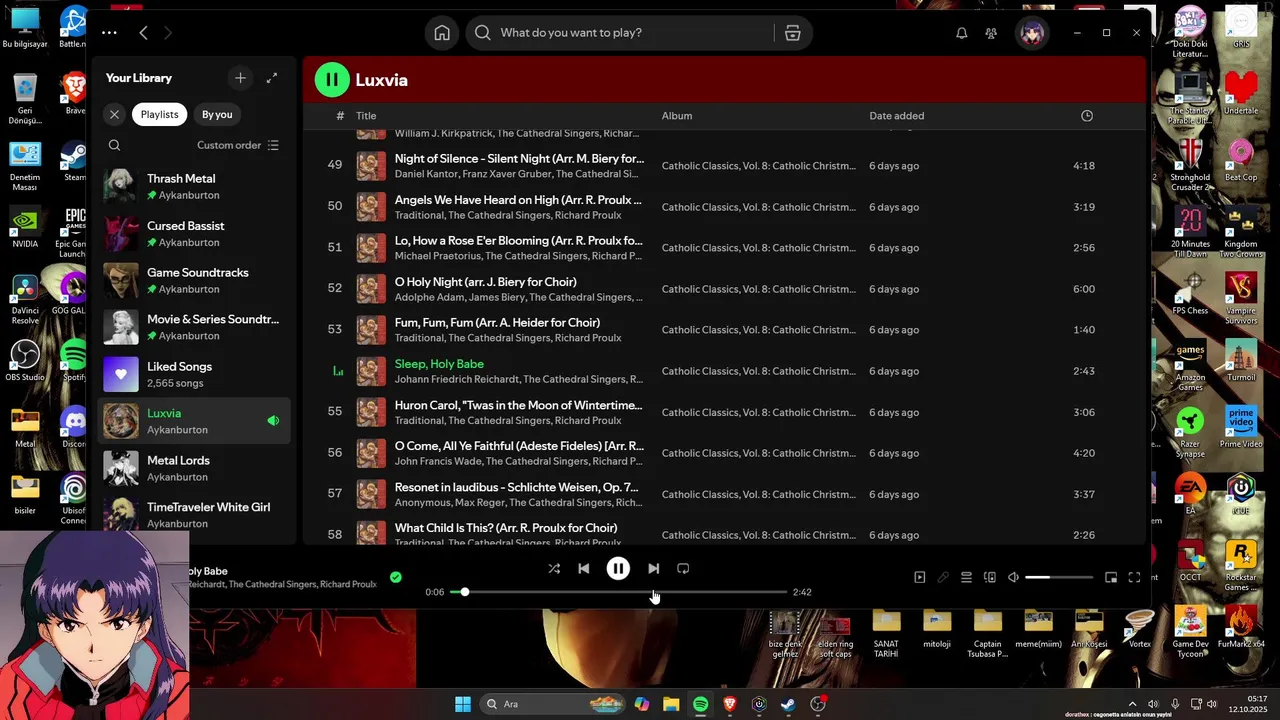The image size is (1280, 720).
Task: Open the Brave browser taskbar icon
Action: (730, 704)
